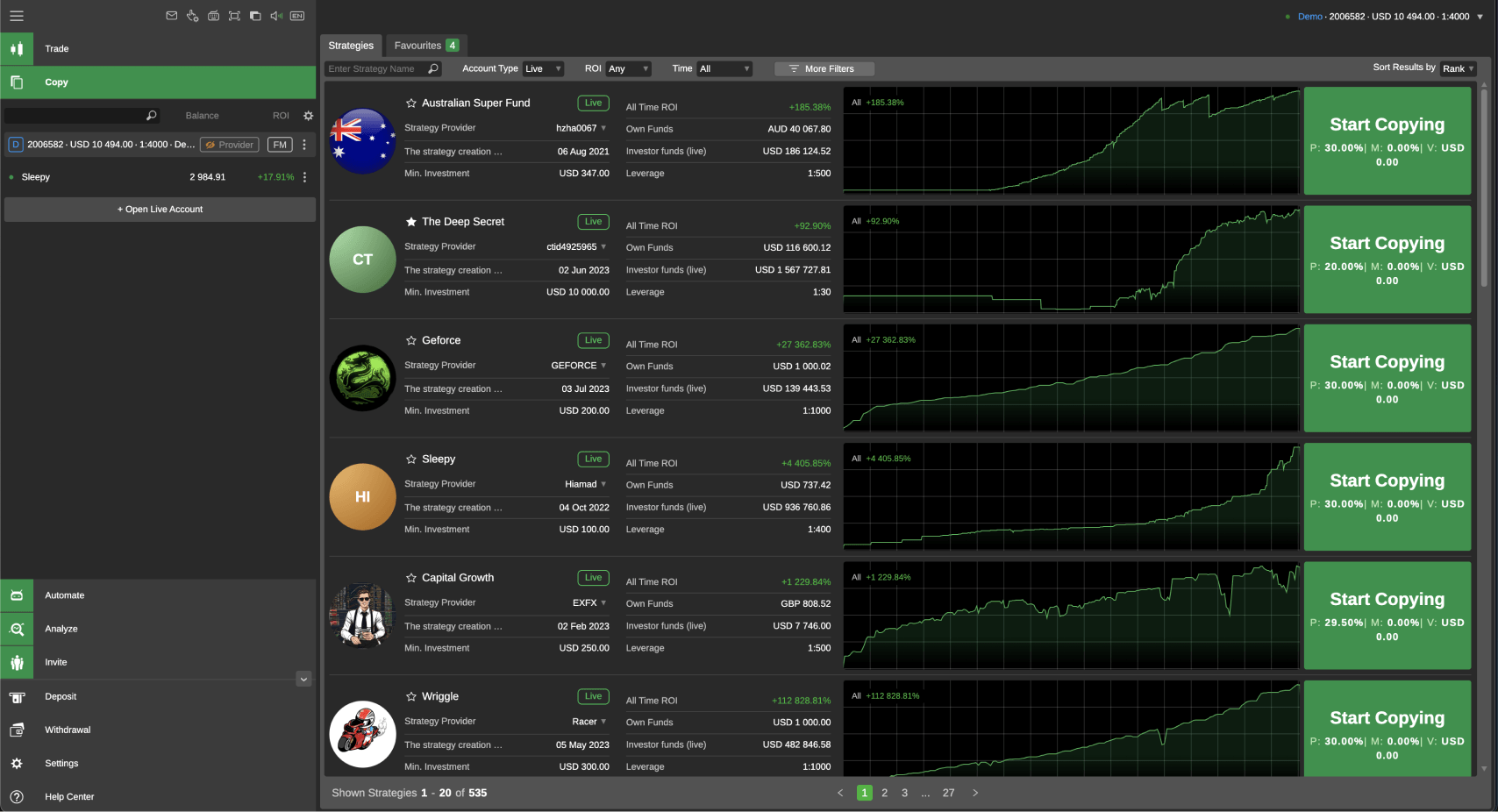Click Open Live Account in the sidebar
The height and width of the screenshot is (812, 1498).
tap(159, 209)
